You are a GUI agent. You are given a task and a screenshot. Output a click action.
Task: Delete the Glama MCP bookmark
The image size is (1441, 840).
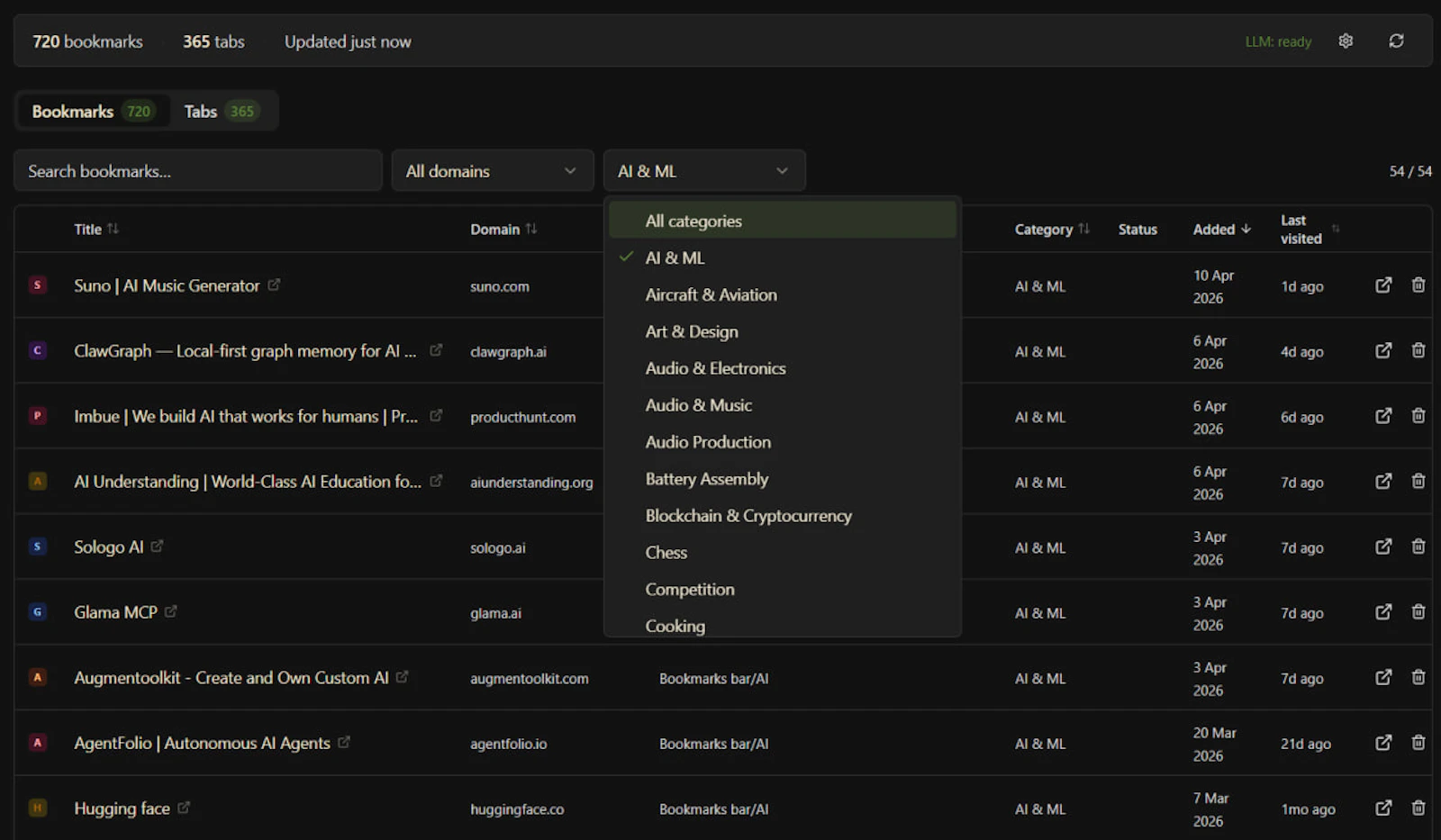(1418, 612)
